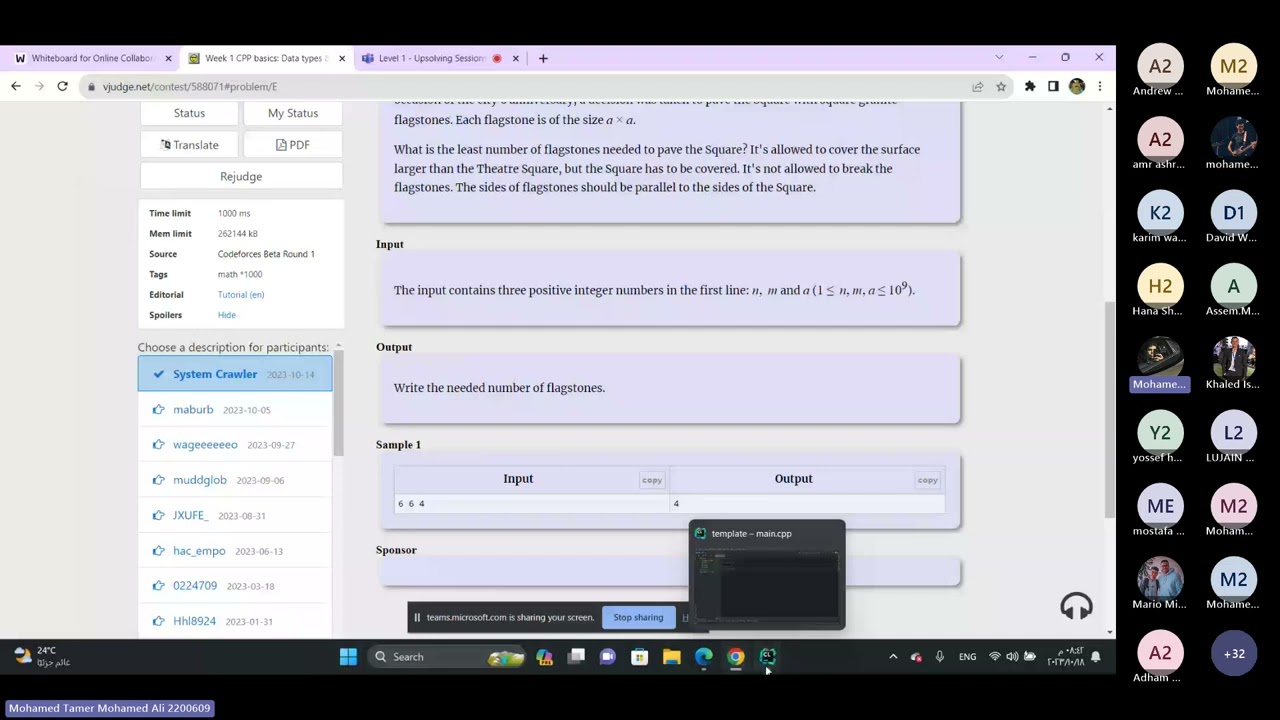The height and width of the screenshot is (720, 1280).
Task: Select the JXUFE_ description
Action: point(235,515)
